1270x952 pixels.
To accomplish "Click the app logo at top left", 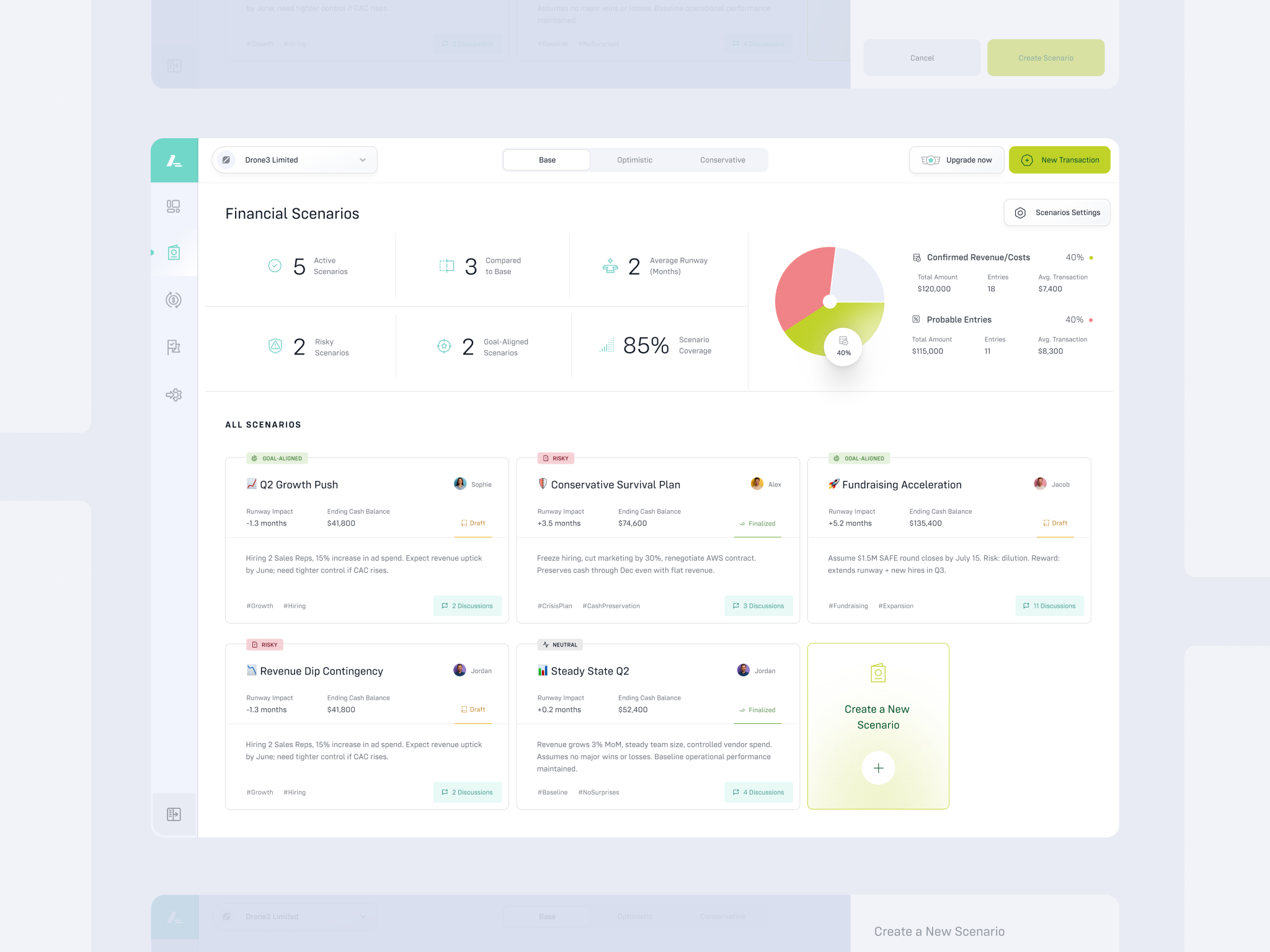I will (x=174, y=161).
